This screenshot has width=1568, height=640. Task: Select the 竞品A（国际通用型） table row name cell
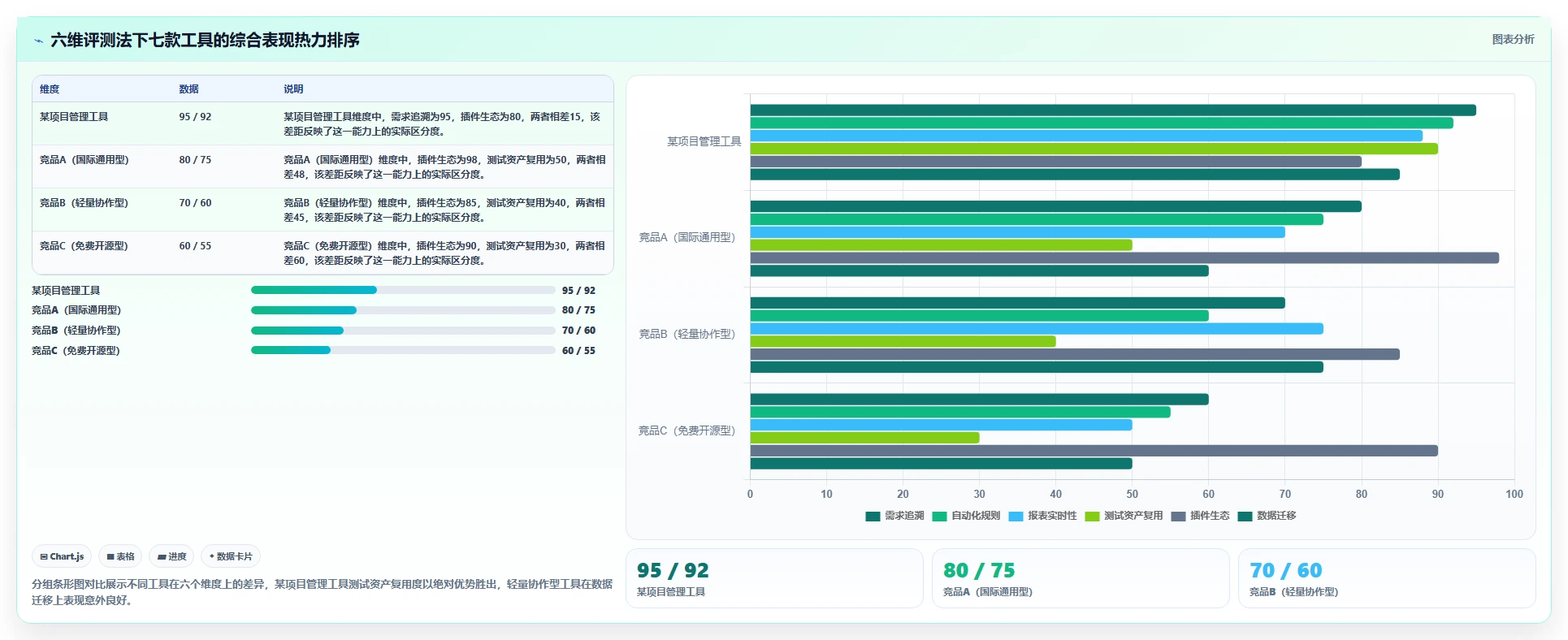[x=84, y=160]
